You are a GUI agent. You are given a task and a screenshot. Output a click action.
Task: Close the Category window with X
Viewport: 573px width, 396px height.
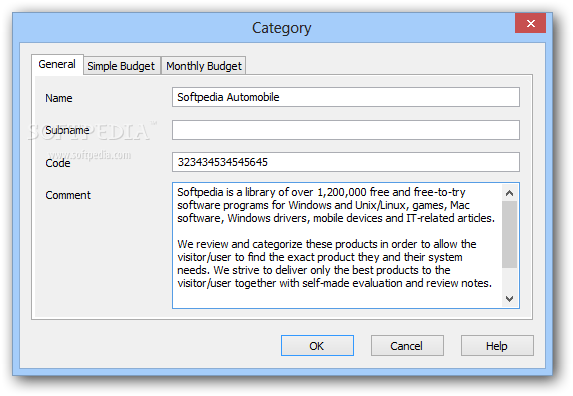pyautogui.click(x=531, y=23)
